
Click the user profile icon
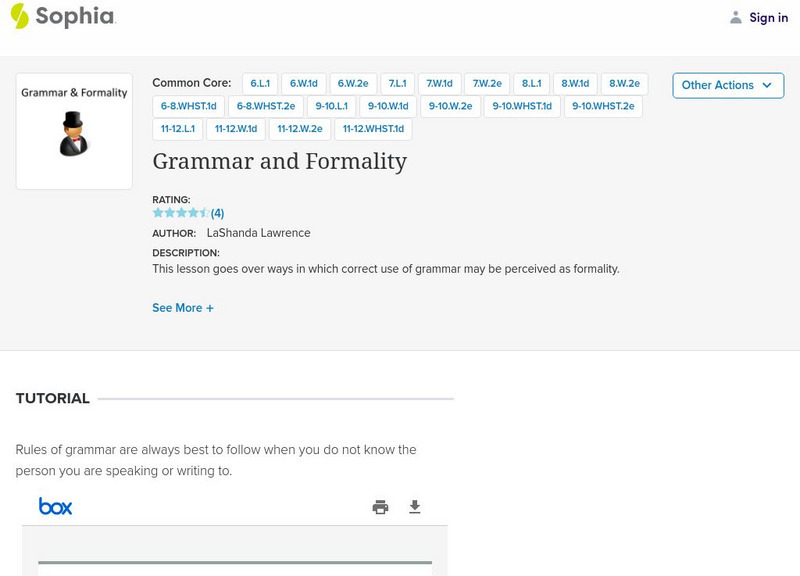[x=736, y=17]
